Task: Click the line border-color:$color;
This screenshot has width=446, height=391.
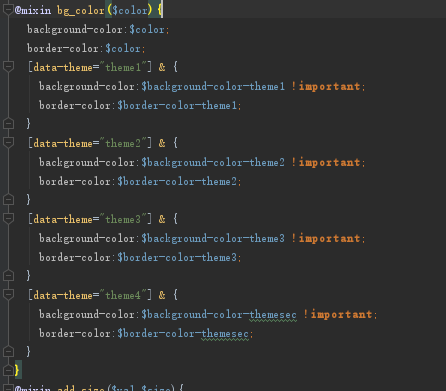Action: point(86,49)
